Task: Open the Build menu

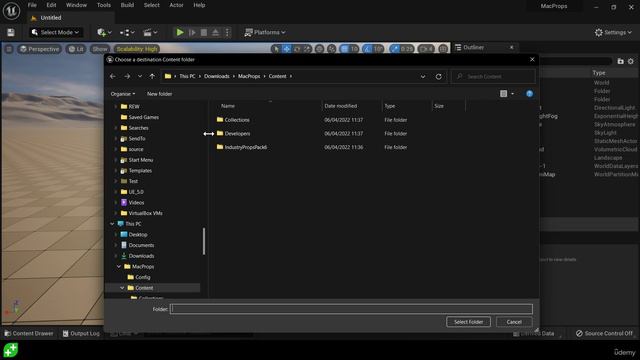Action: click(127, 5)
